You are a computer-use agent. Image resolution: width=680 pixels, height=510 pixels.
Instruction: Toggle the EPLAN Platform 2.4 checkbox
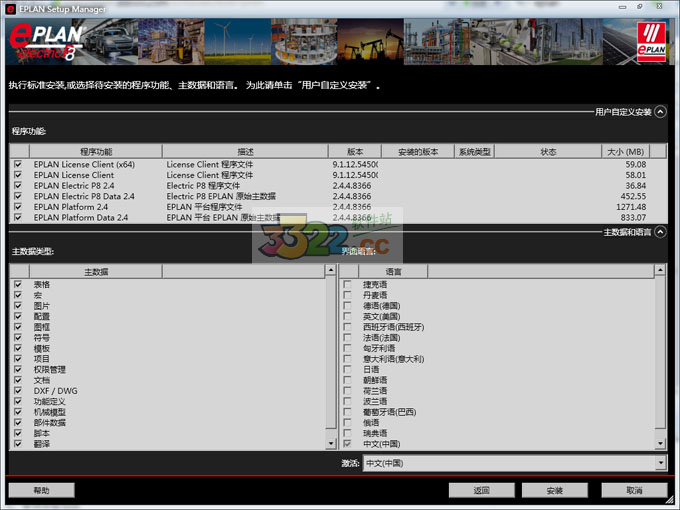(18, 207)
